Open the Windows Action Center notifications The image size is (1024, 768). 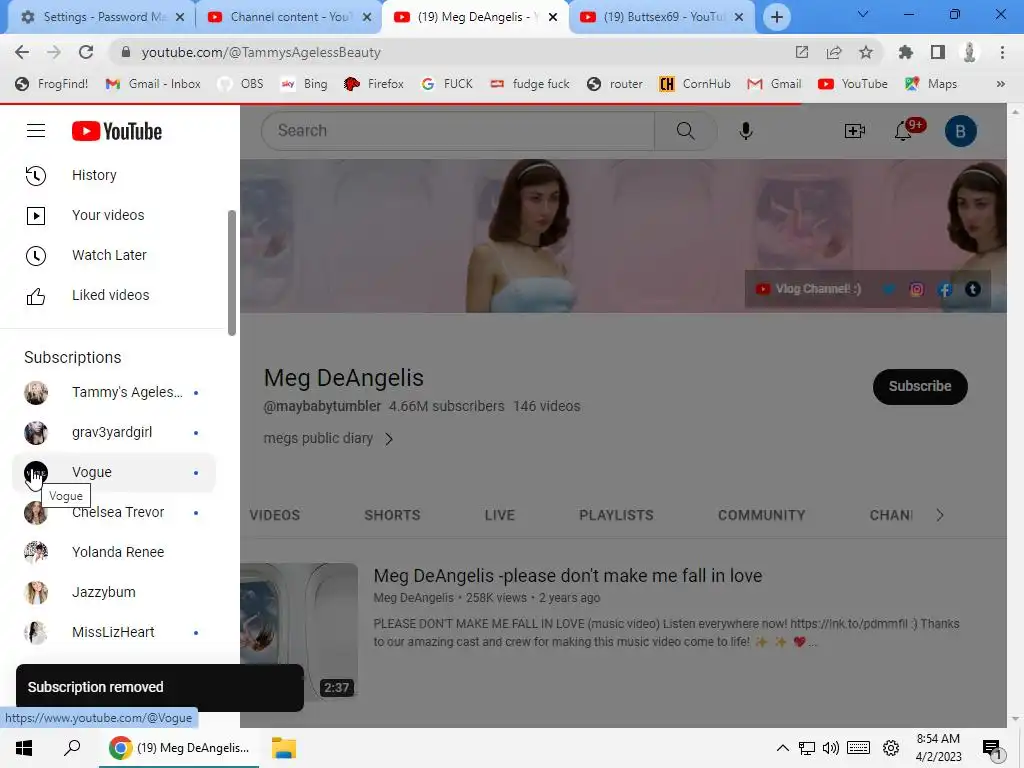tap(993, 749)
